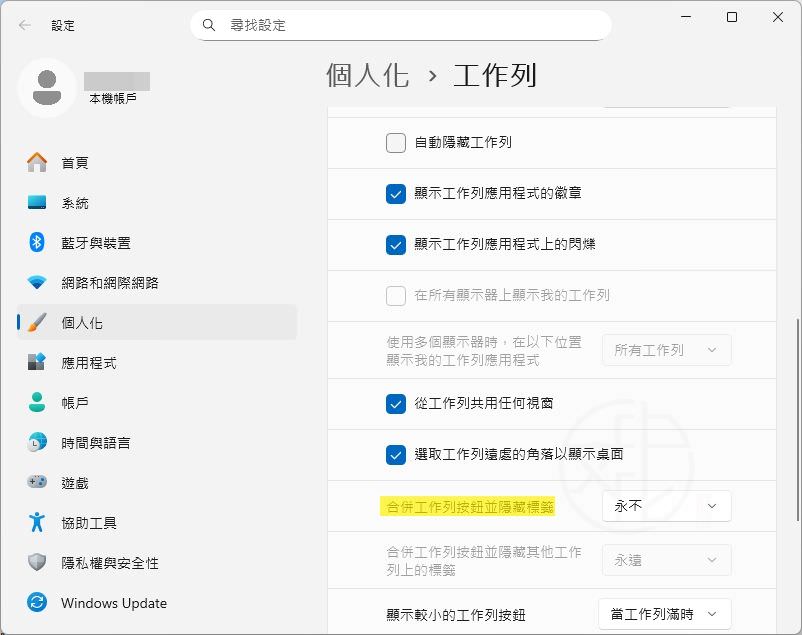This screenshot has width=802, height=635.
Task: Open 協助工具 settings
Action: click(157, 522)
